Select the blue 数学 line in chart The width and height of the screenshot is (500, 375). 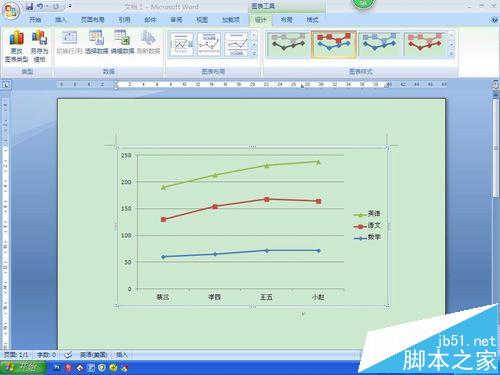coord(241,253)
